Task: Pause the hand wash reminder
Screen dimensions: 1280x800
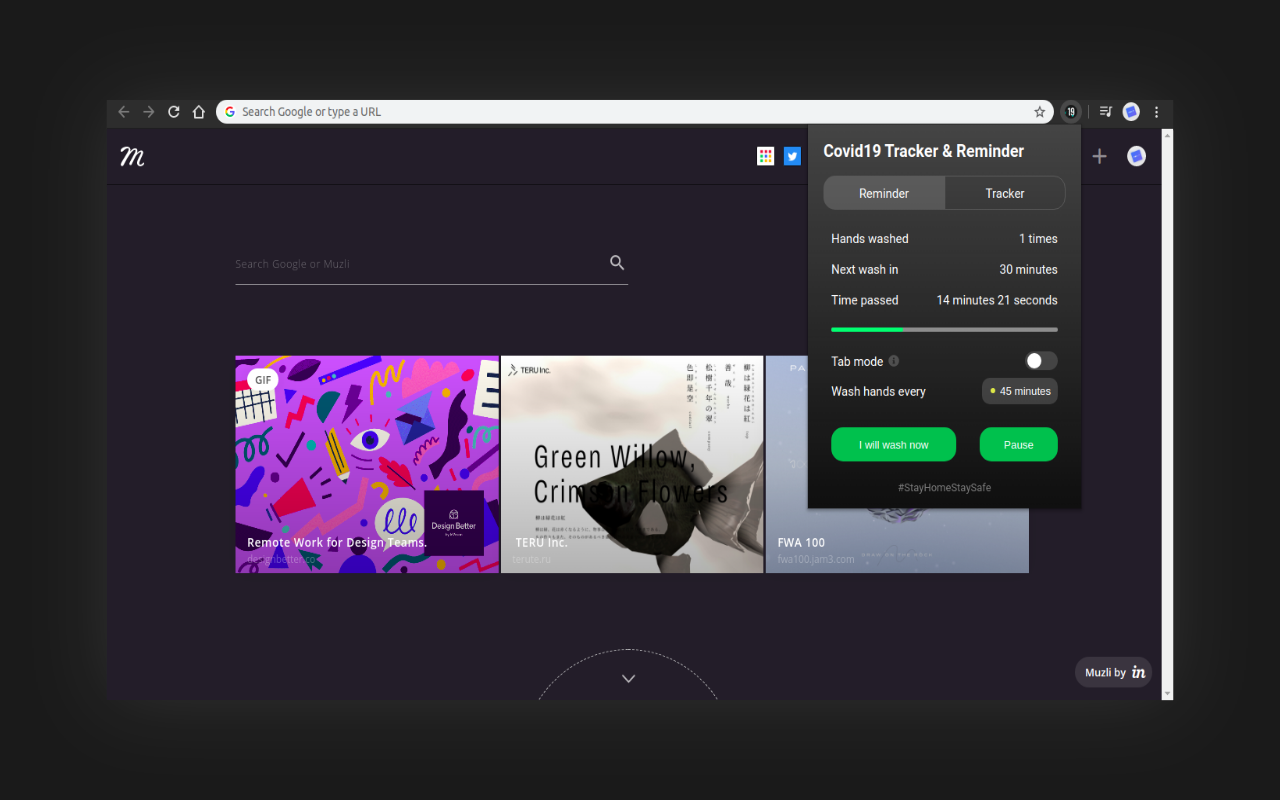Action: pos(1018,445)
